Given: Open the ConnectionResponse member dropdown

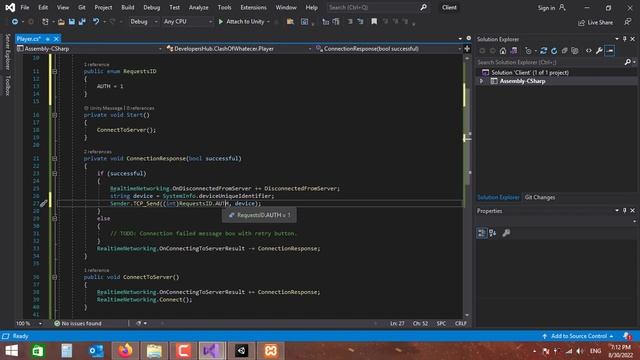Looking at the screenshot, I should 388,49.
